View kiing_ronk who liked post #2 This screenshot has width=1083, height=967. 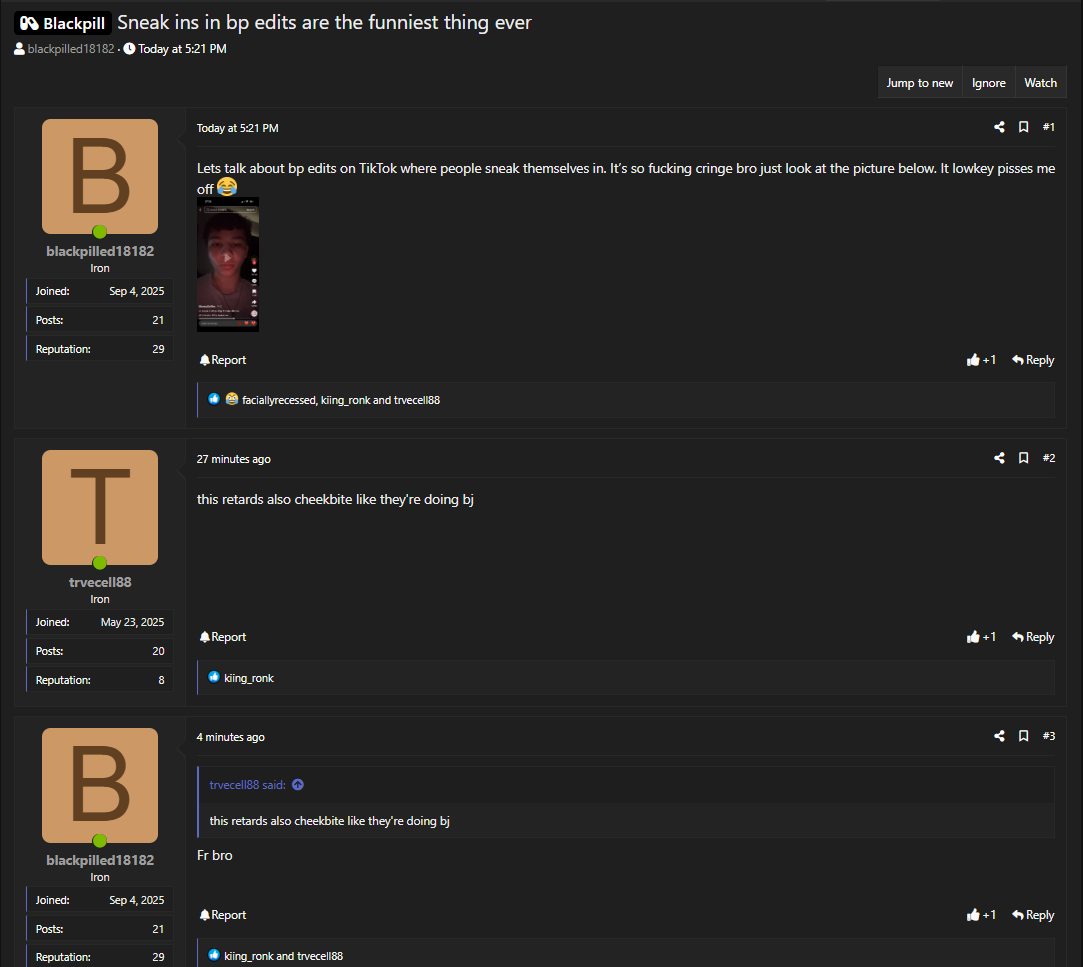(249, 678)
